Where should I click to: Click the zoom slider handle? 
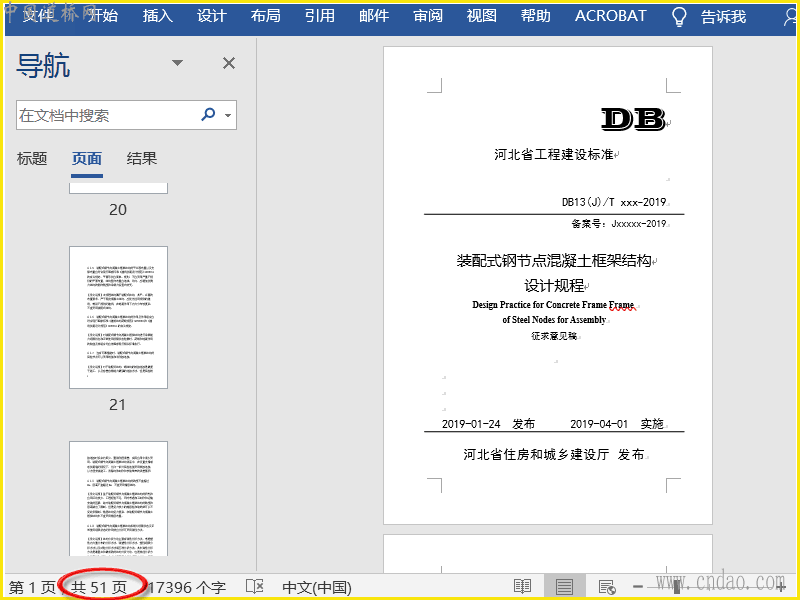pos(677,587)
